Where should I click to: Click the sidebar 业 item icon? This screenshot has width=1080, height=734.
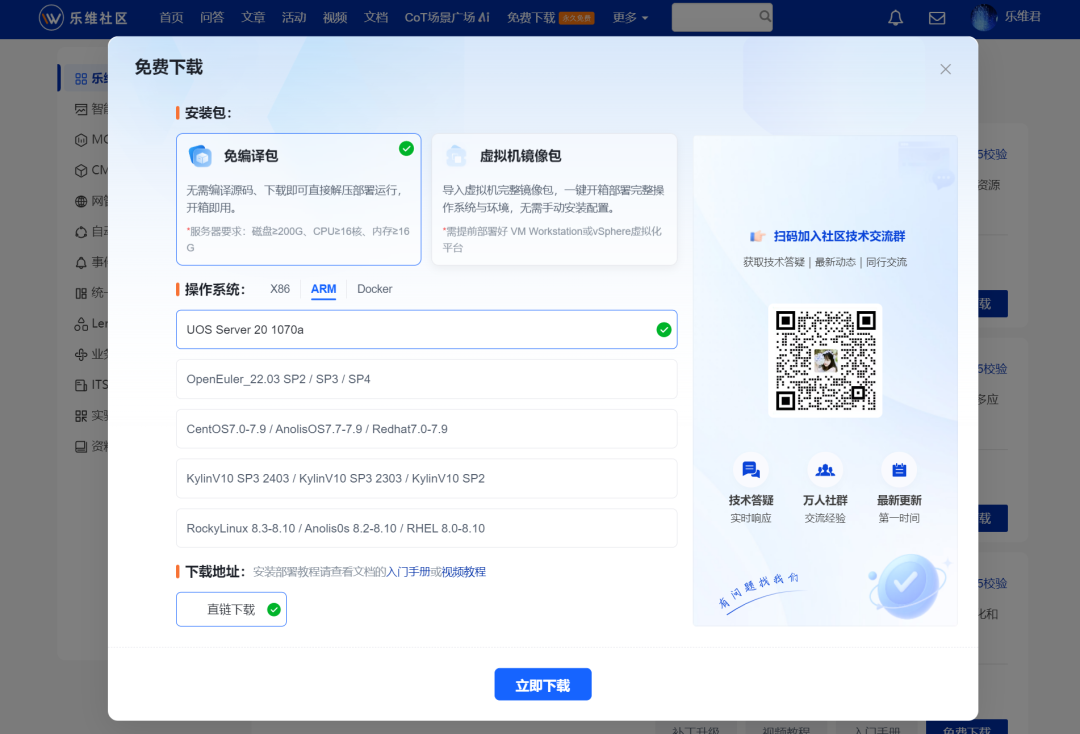click(81, 355)
